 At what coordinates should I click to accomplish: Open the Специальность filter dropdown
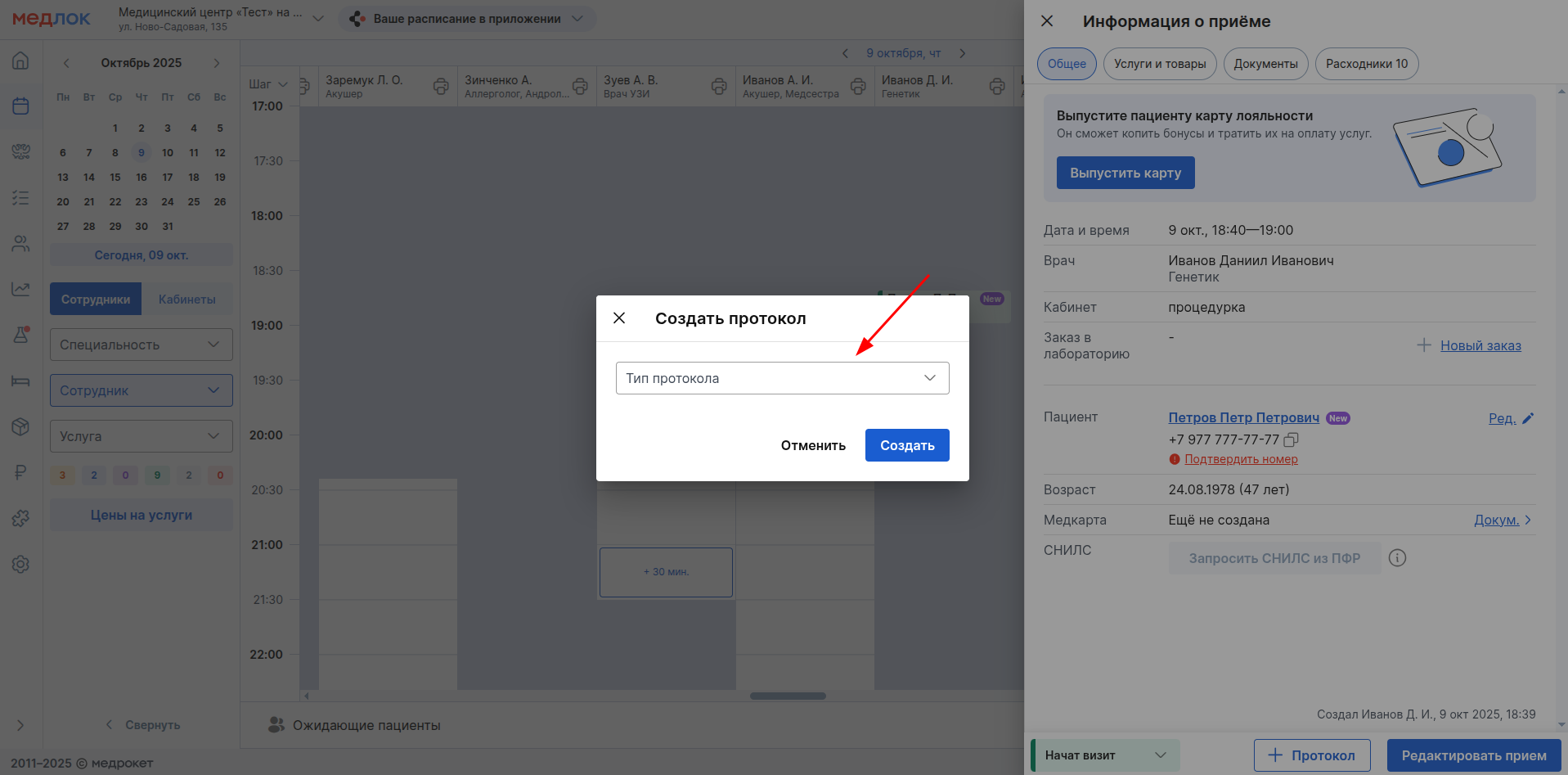tap(141, 345)
